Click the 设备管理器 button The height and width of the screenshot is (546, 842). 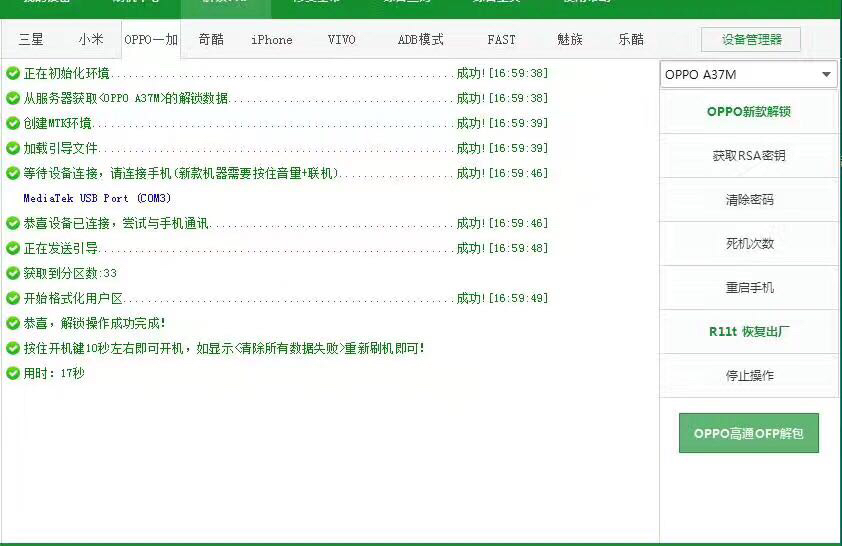751,39
